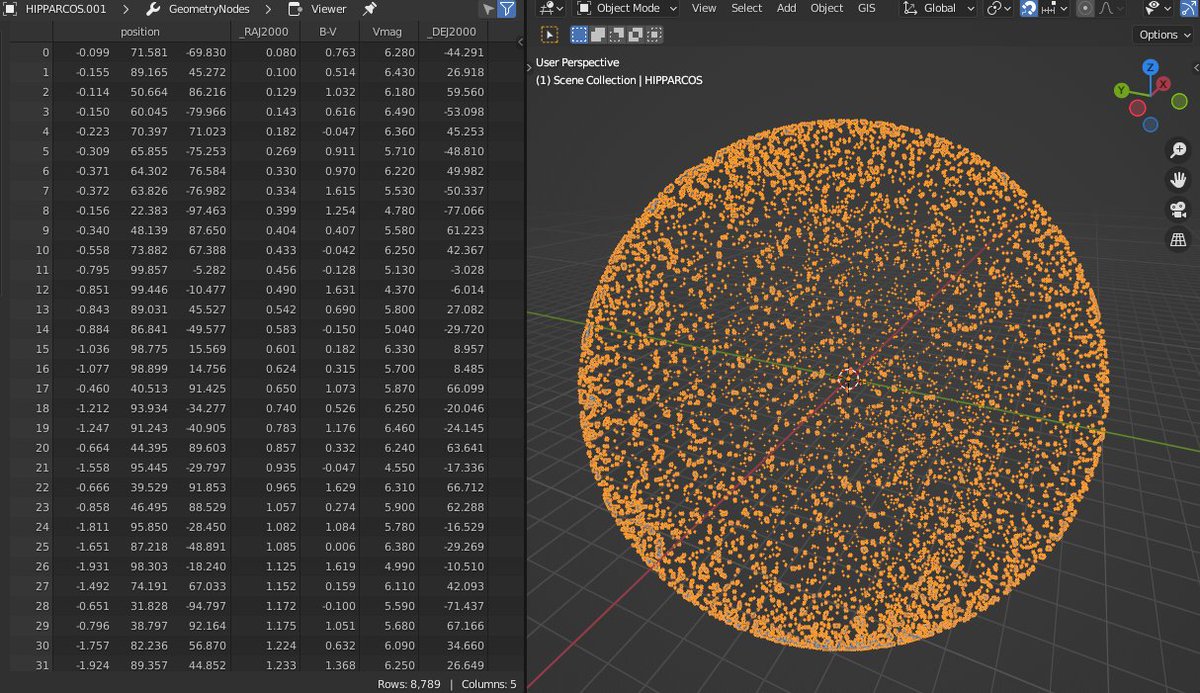The image size is (1200, 693).
Task: Activate the pan view hand icon
Action: [1178, 180]
